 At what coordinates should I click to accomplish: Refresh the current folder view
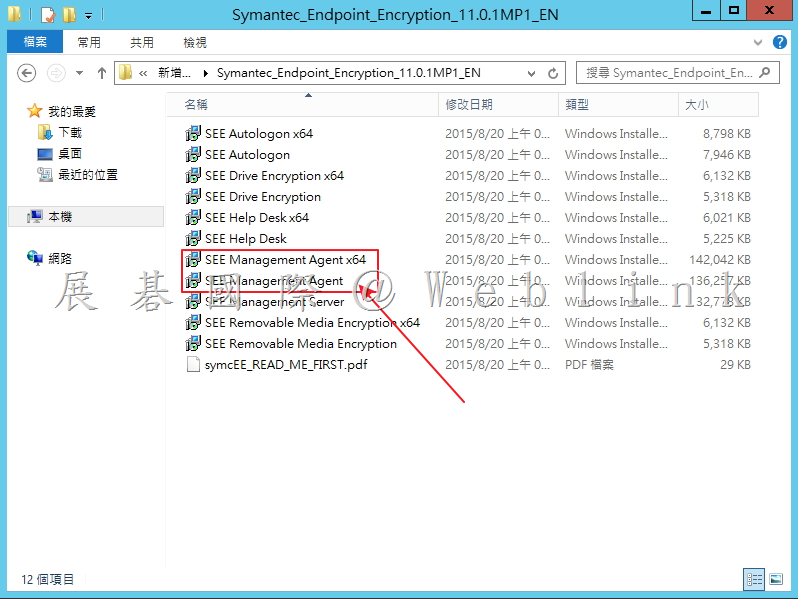[x=553, y=73]
